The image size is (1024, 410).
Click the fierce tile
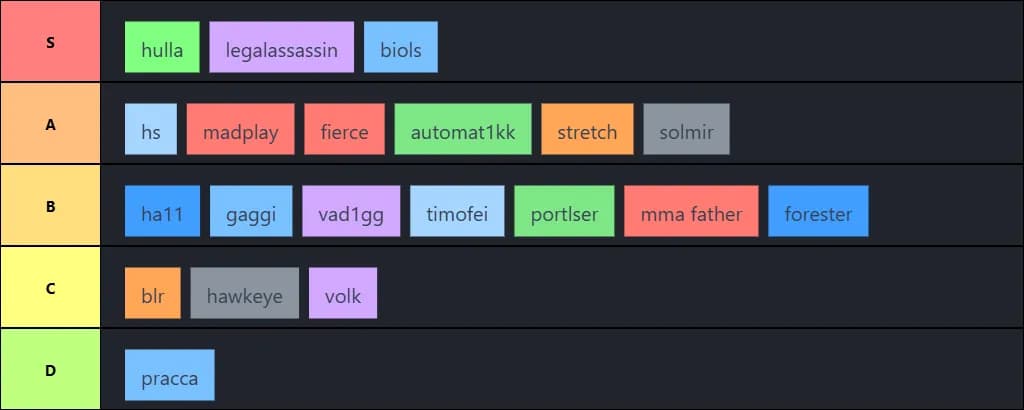click(x=344, y=130)
